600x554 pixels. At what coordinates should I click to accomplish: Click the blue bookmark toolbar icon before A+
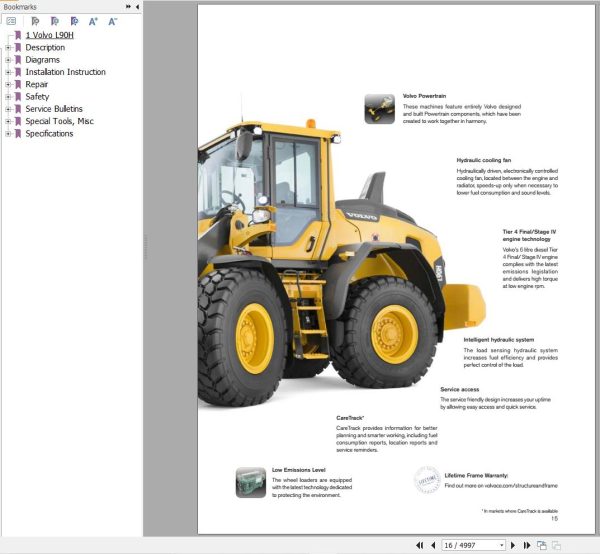point(75,21)
